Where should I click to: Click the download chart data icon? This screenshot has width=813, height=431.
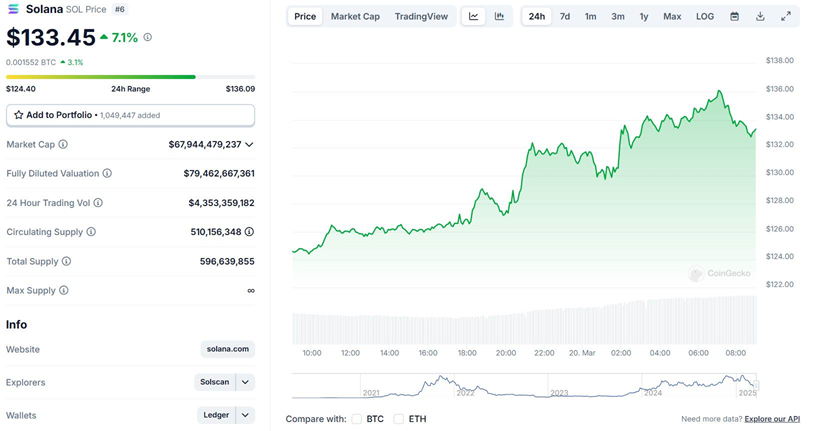click(760, 16)
